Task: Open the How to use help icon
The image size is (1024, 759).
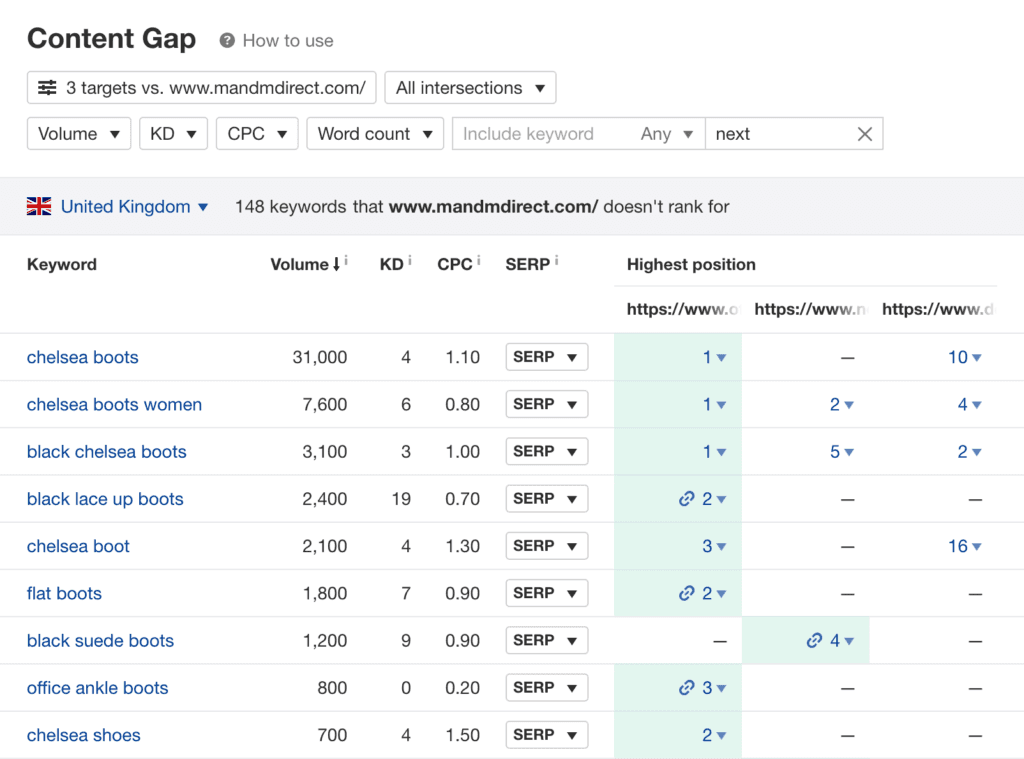Action: (227, 40)
